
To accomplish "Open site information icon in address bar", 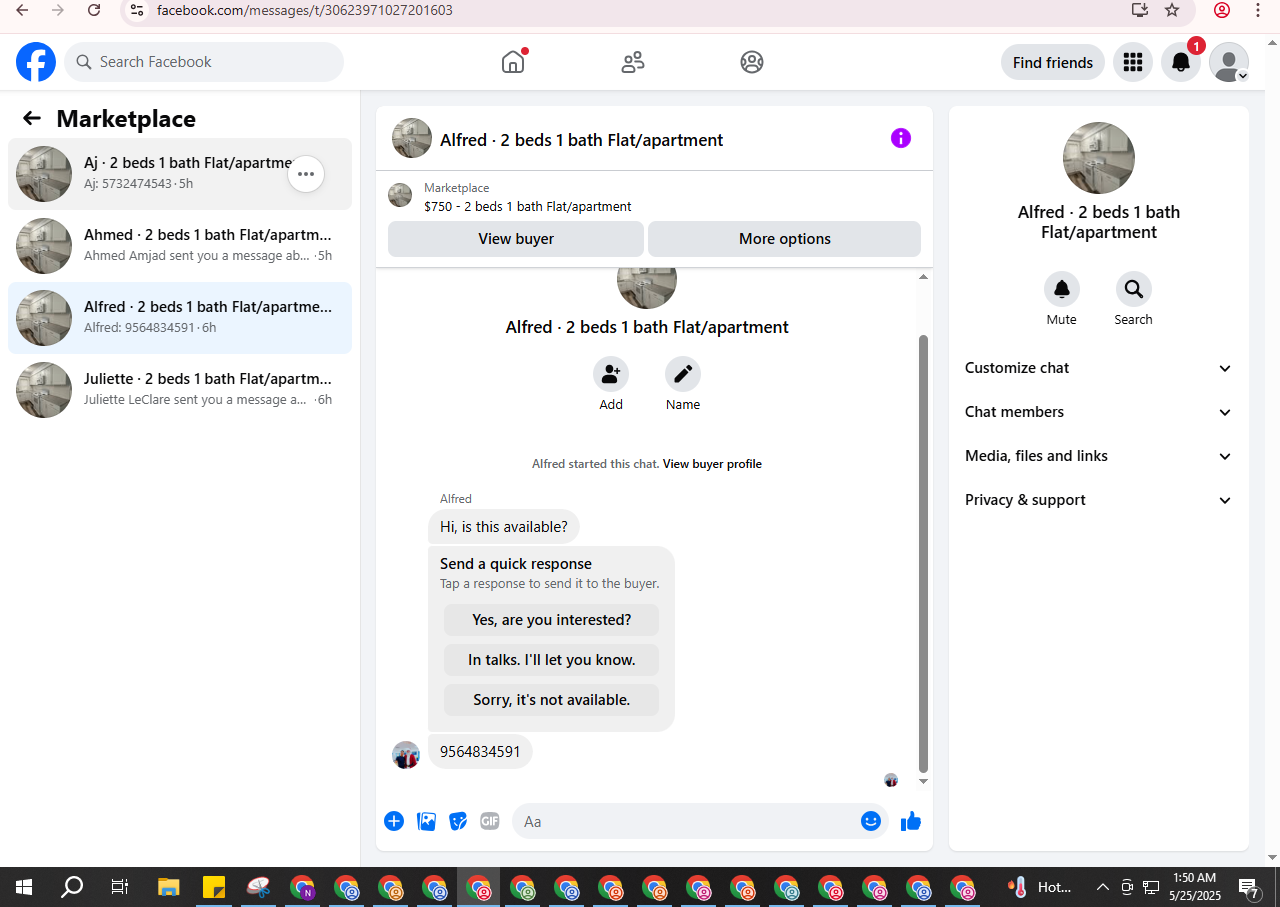I will (138, 10).
